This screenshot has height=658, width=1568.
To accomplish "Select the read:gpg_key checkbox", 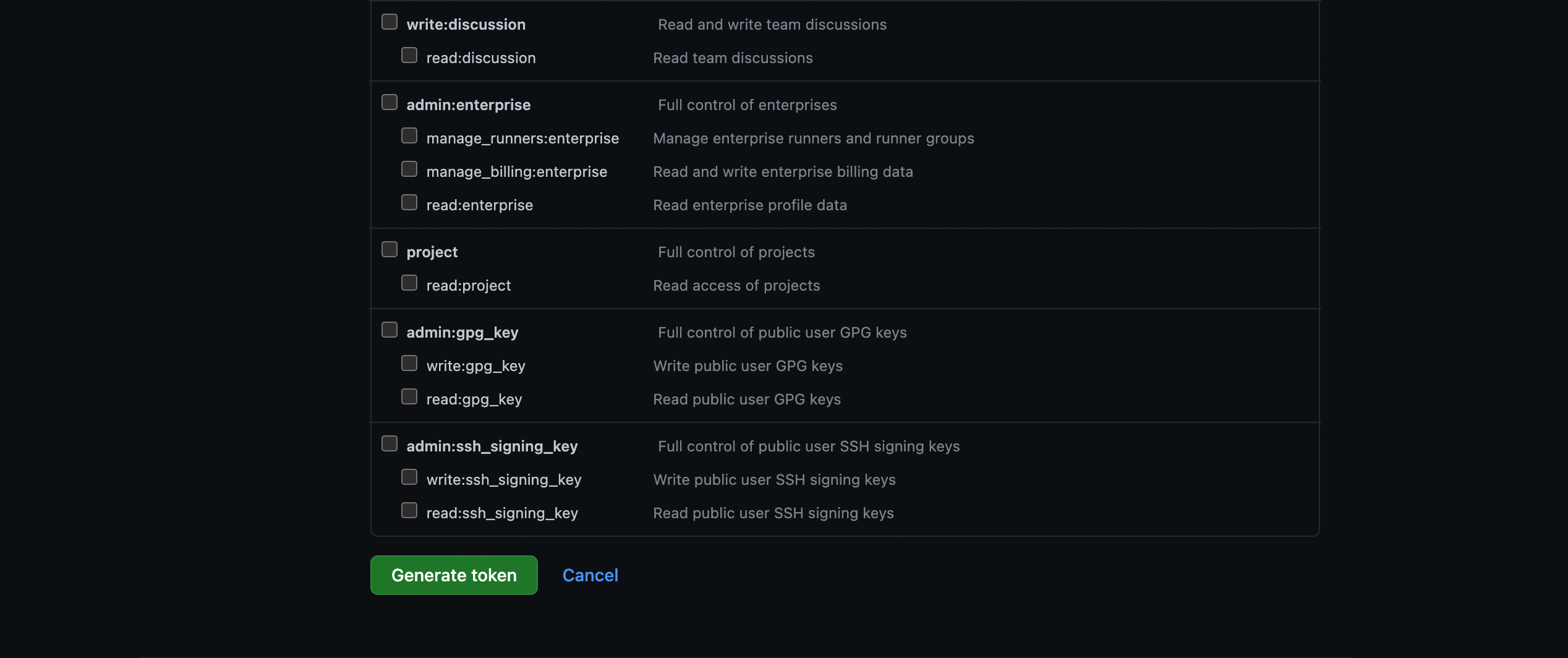I will coord(409,397).
